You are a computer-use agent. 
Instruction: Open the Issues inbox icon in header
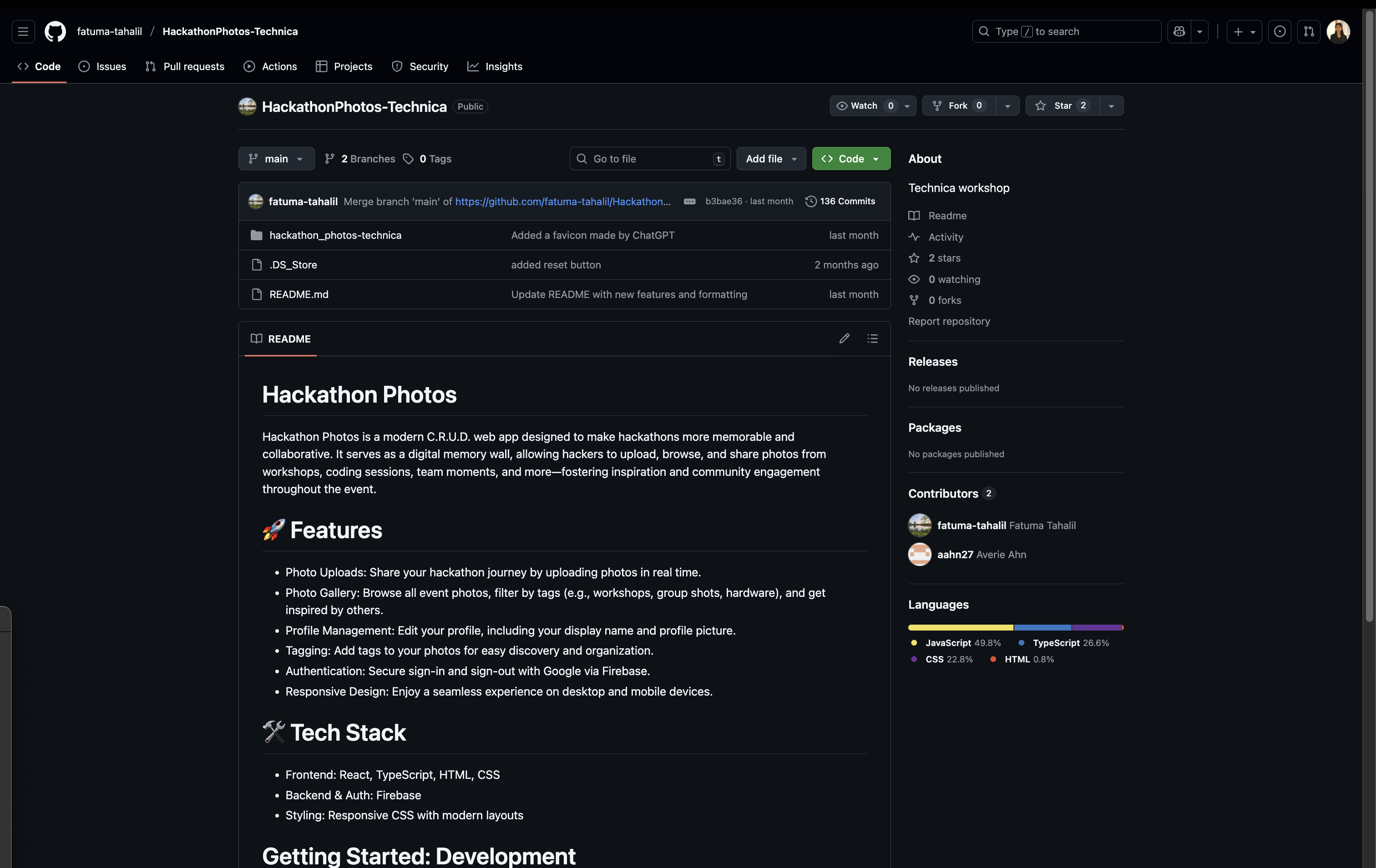coord(1280,31)
